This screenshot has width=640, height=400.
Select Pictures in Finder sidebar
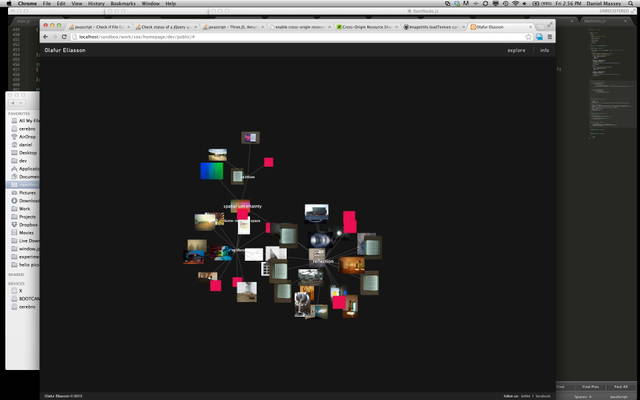click(x=24, y=193)
